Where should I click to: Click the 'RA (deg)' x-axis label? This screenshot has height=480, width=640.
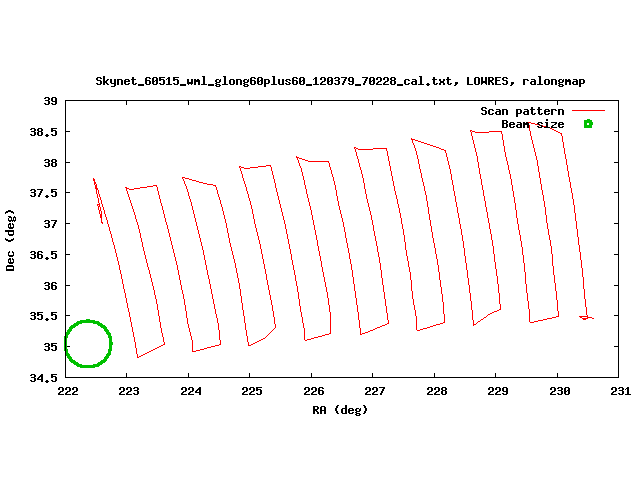point(340,410)
